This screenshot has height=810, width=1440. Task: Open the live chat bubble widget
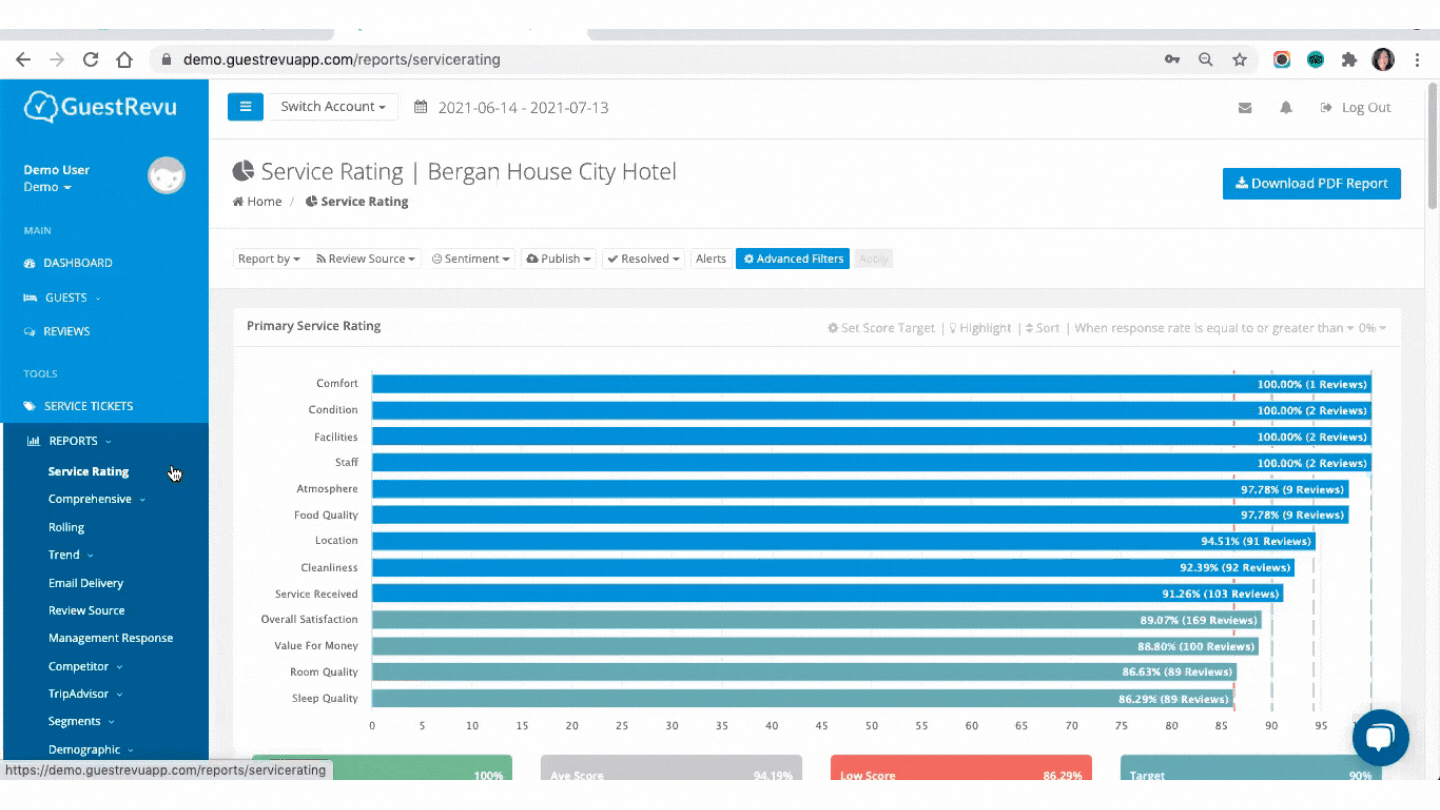[1380, 738]
